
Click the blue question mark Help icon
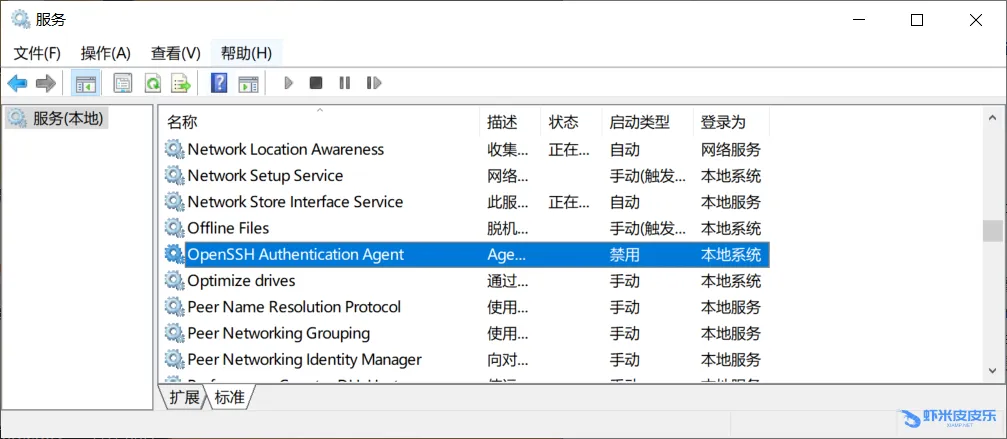click(x=219, y=83)
